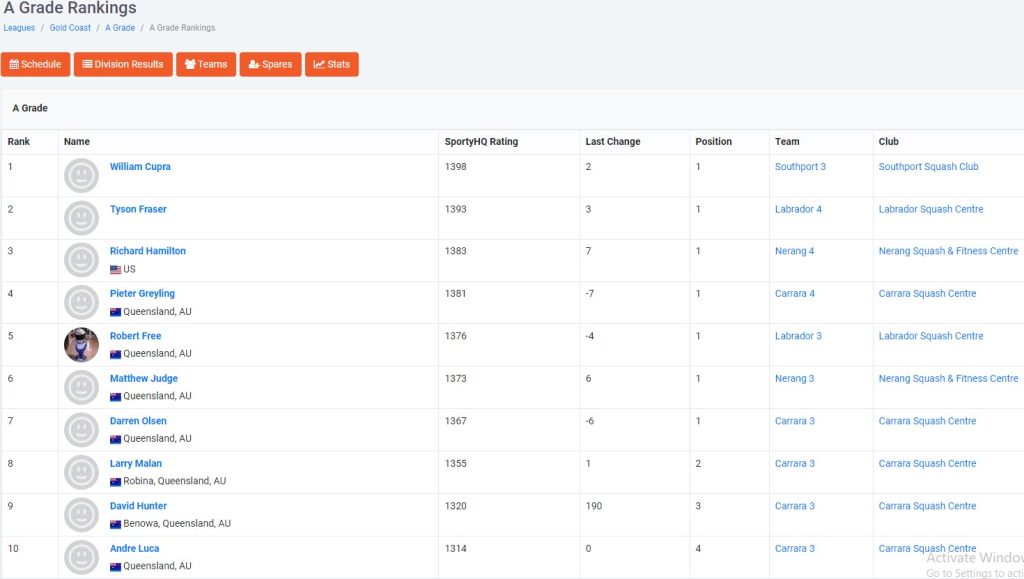1024x579 pixels.
Task: Click the SportyHQ Rating column header
Action: click(481, 142)
